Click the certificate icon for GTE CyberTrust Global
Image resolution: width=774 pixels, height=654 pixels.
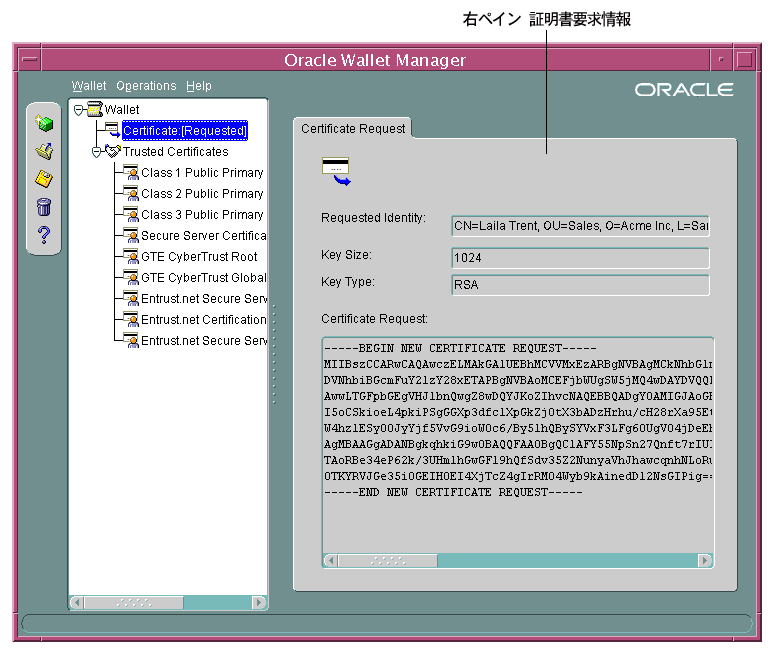coord(131,277)
